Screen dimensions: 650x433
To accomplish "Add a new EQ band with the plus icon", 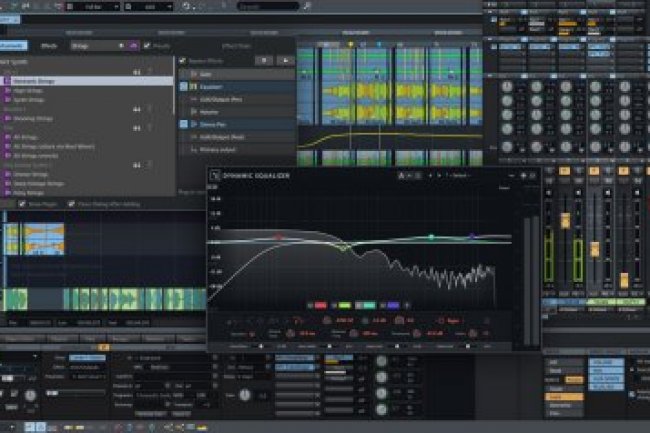I will point(407,305).
